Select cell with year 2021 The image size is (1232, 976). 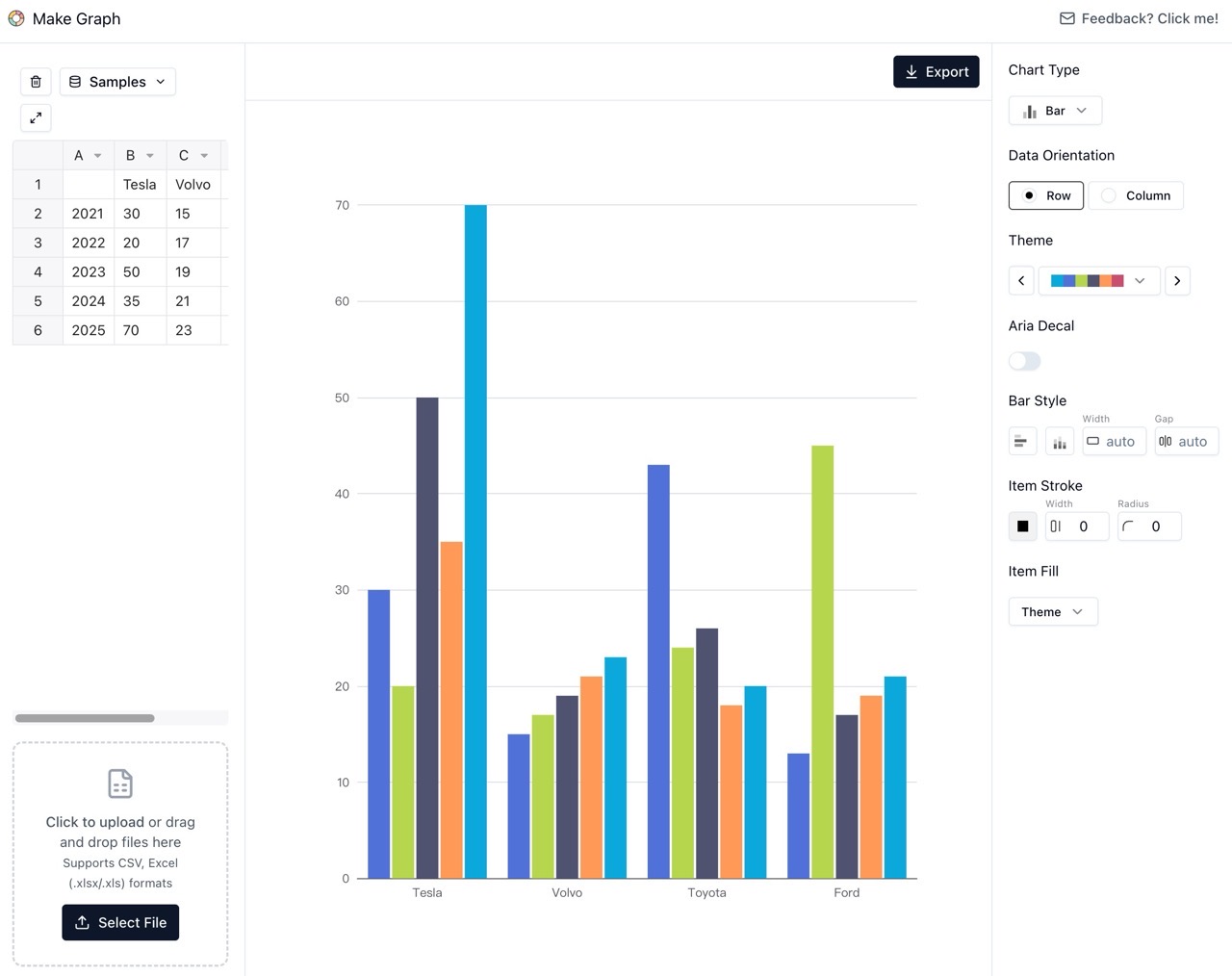(89, 214)
